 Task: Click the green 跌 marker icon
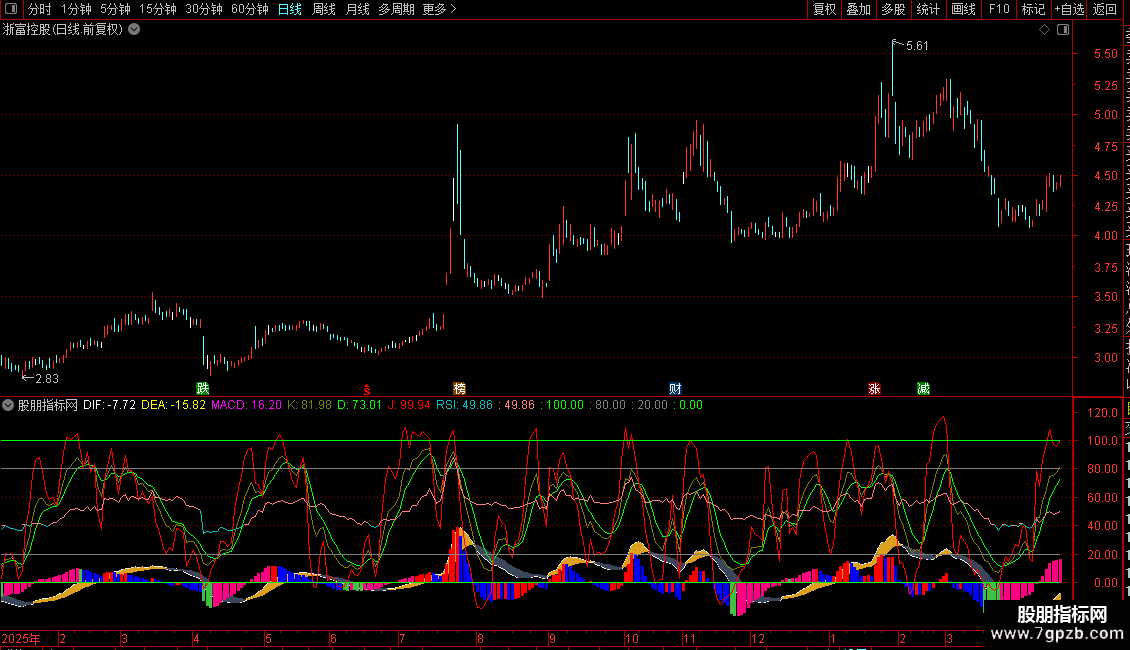pyautogui.click(x=203, y=388)
